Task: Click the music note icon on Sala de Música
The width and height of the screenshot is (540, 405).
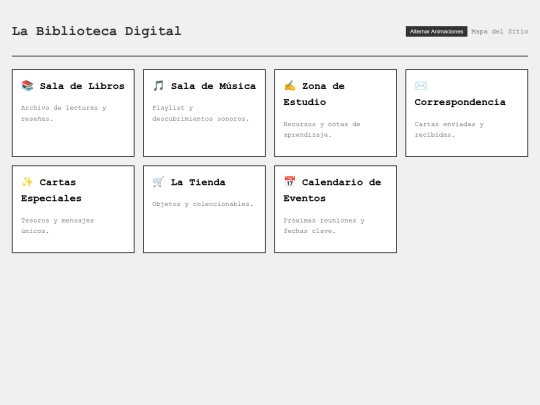Action: [x=158, y=85]
